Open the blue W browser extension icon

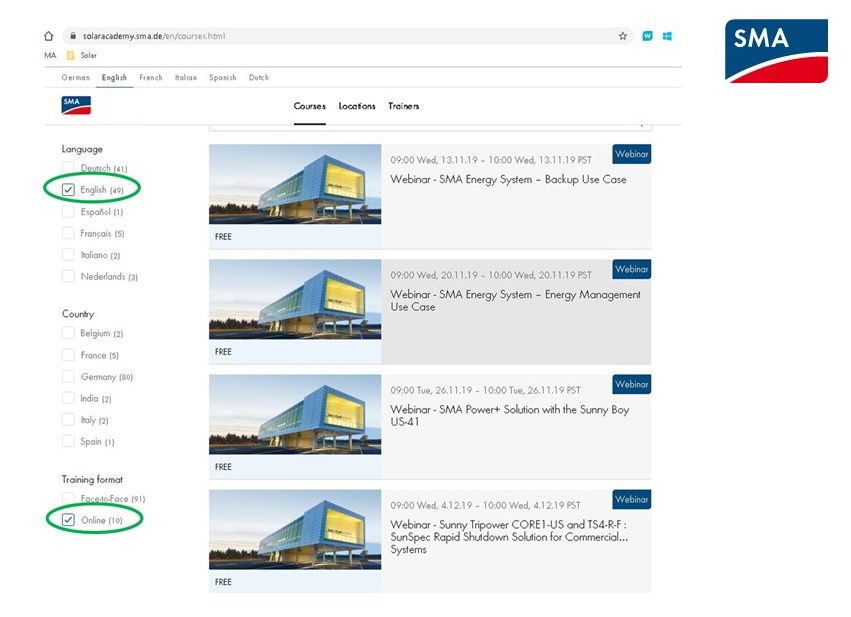(x=647, y=36)
